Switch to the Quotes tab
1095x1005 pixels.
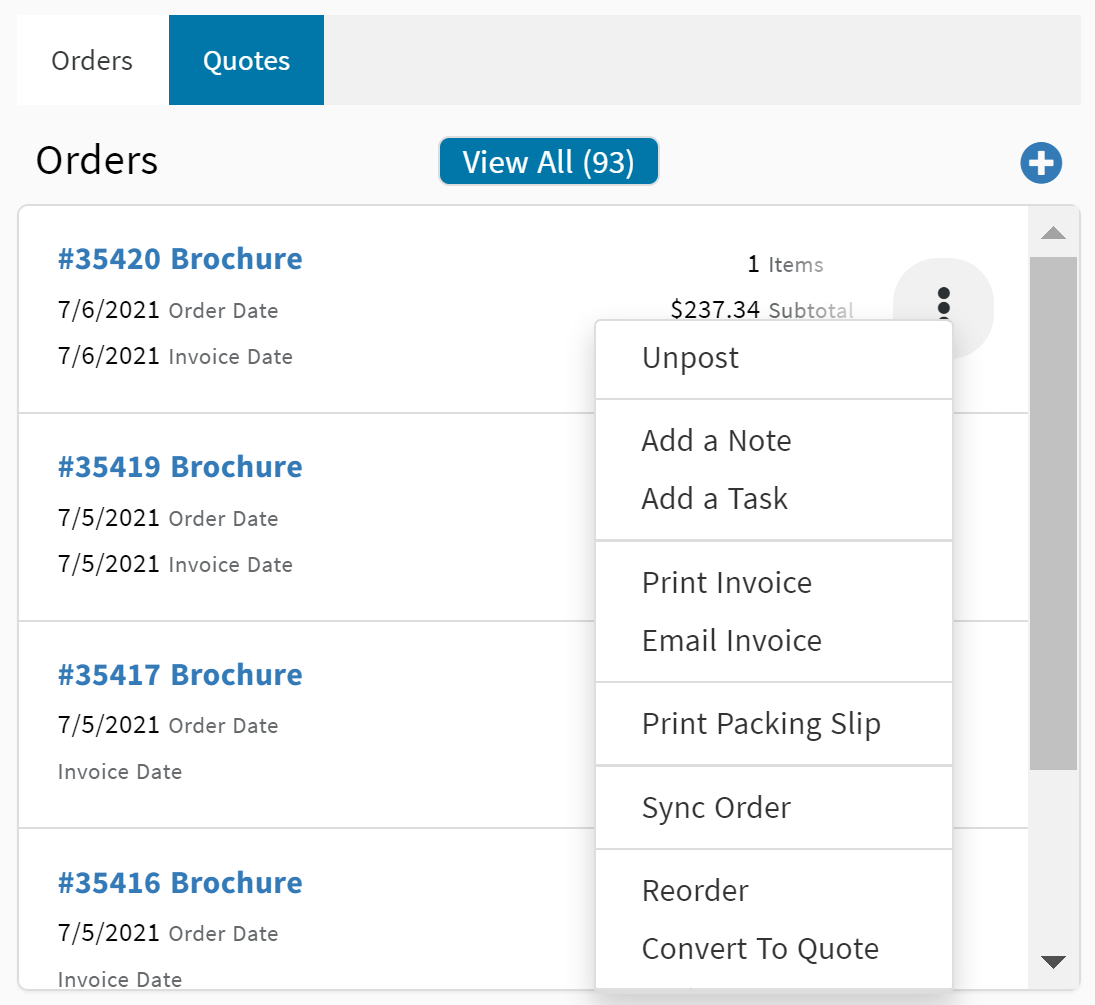(x=246, y=60)
